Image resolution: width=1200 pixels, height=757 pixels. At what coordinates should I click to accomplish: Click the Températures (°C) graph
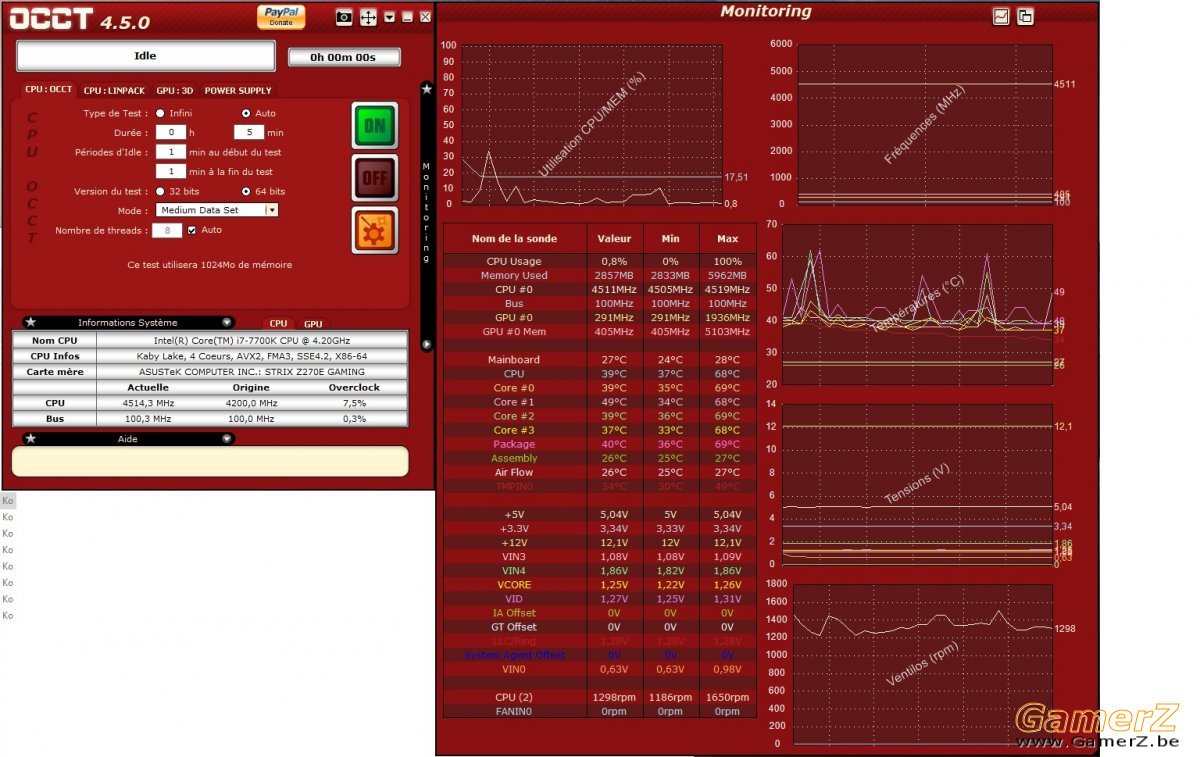pos(917,304)
